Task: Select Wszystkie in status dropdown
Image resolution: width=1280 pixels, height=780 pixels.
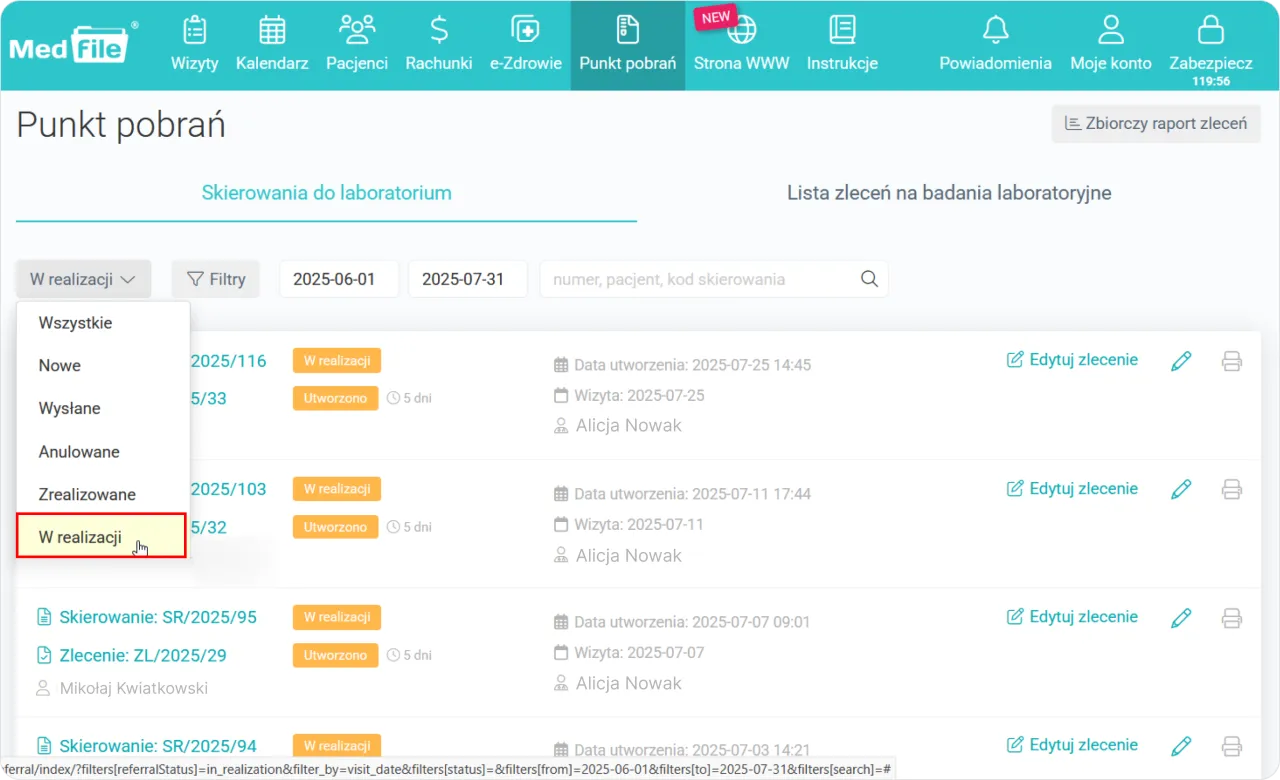Action: point(75,323)
